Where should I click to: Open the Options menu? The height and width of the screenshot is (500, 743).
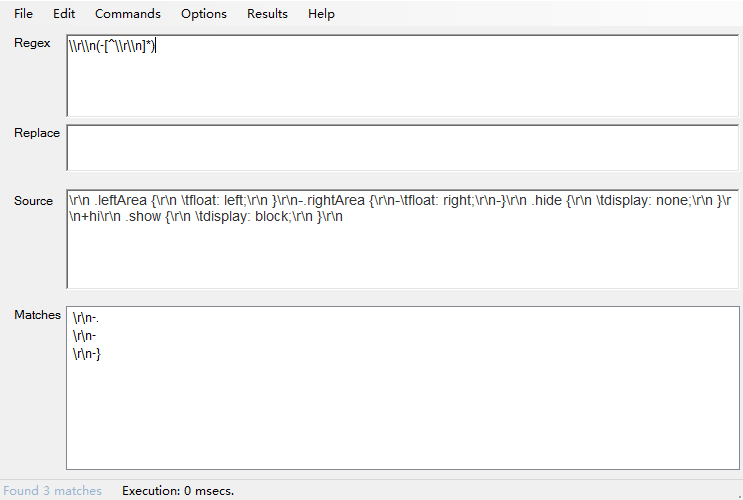[x=204, y=14]
